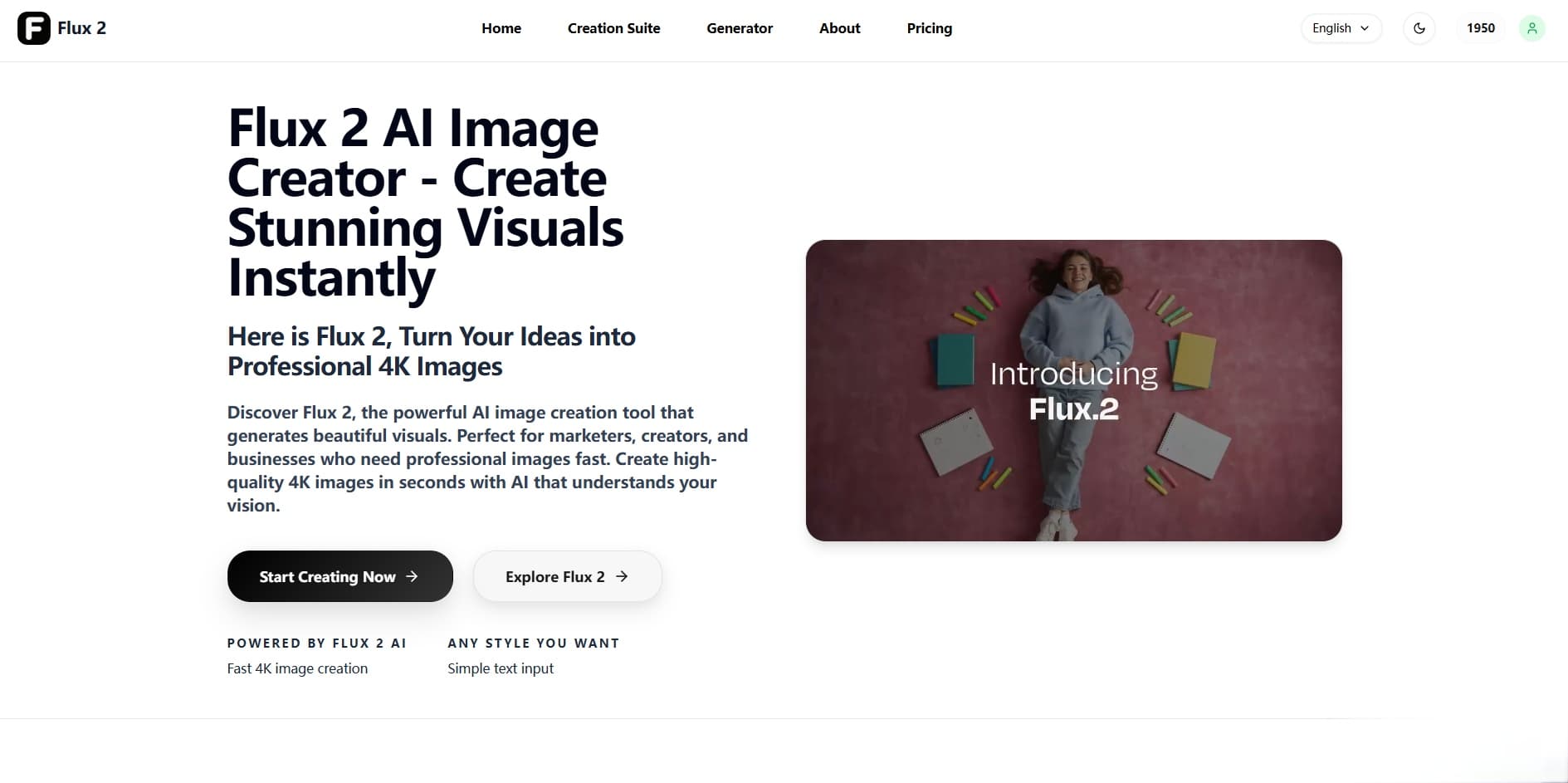View the Pricing page
Viewport: 1568px width, 783px height.
(929, 28)
